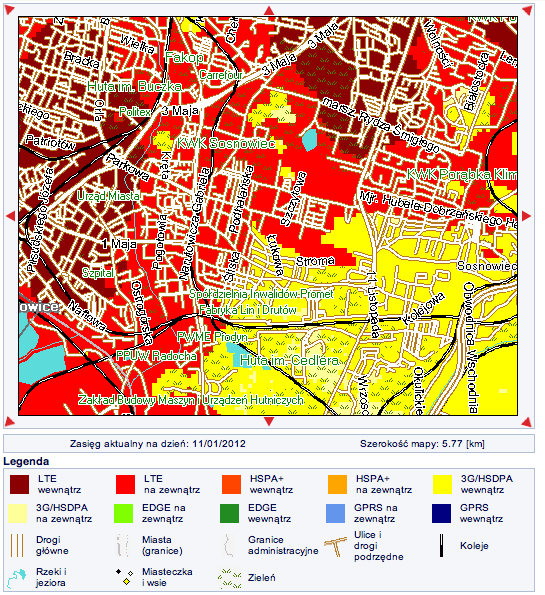
Task: Pan map south with bottom red arrow
Action: tap(269, 421)
